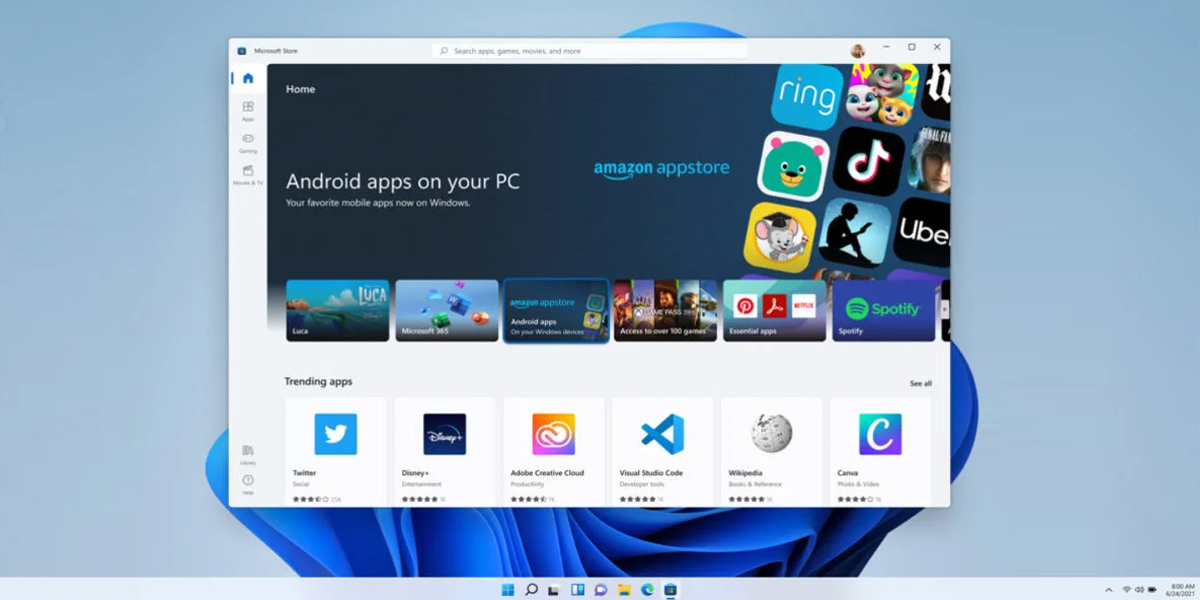
Task: Open Chat on the taskbar
Action: click(601, 589)
